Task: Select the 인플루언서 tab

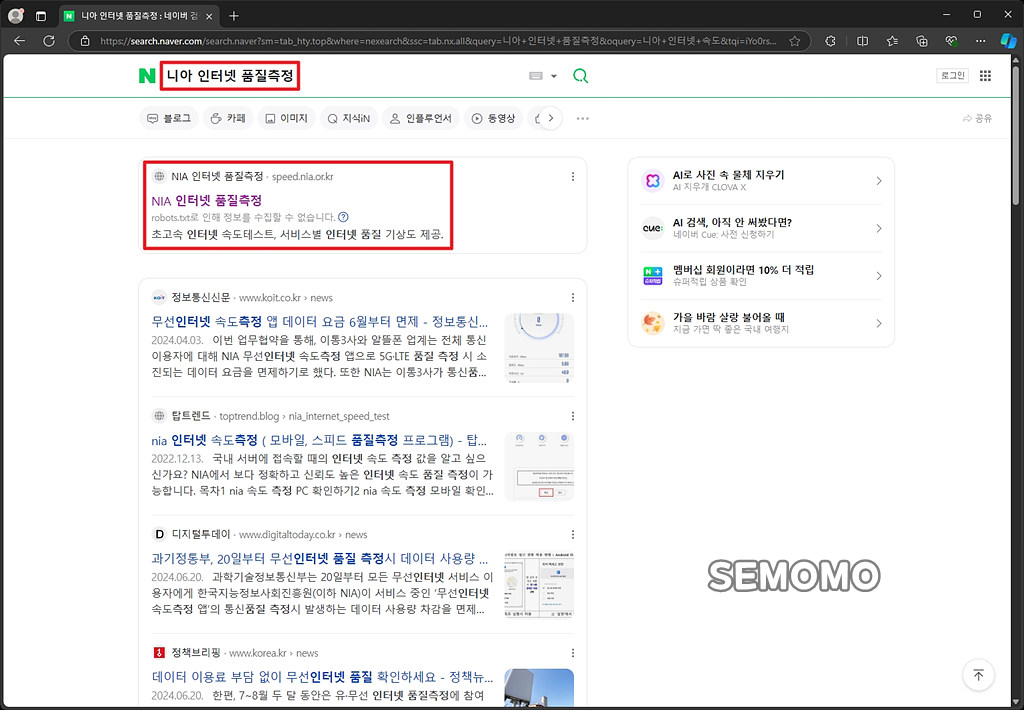Action: tap(421, 118)
